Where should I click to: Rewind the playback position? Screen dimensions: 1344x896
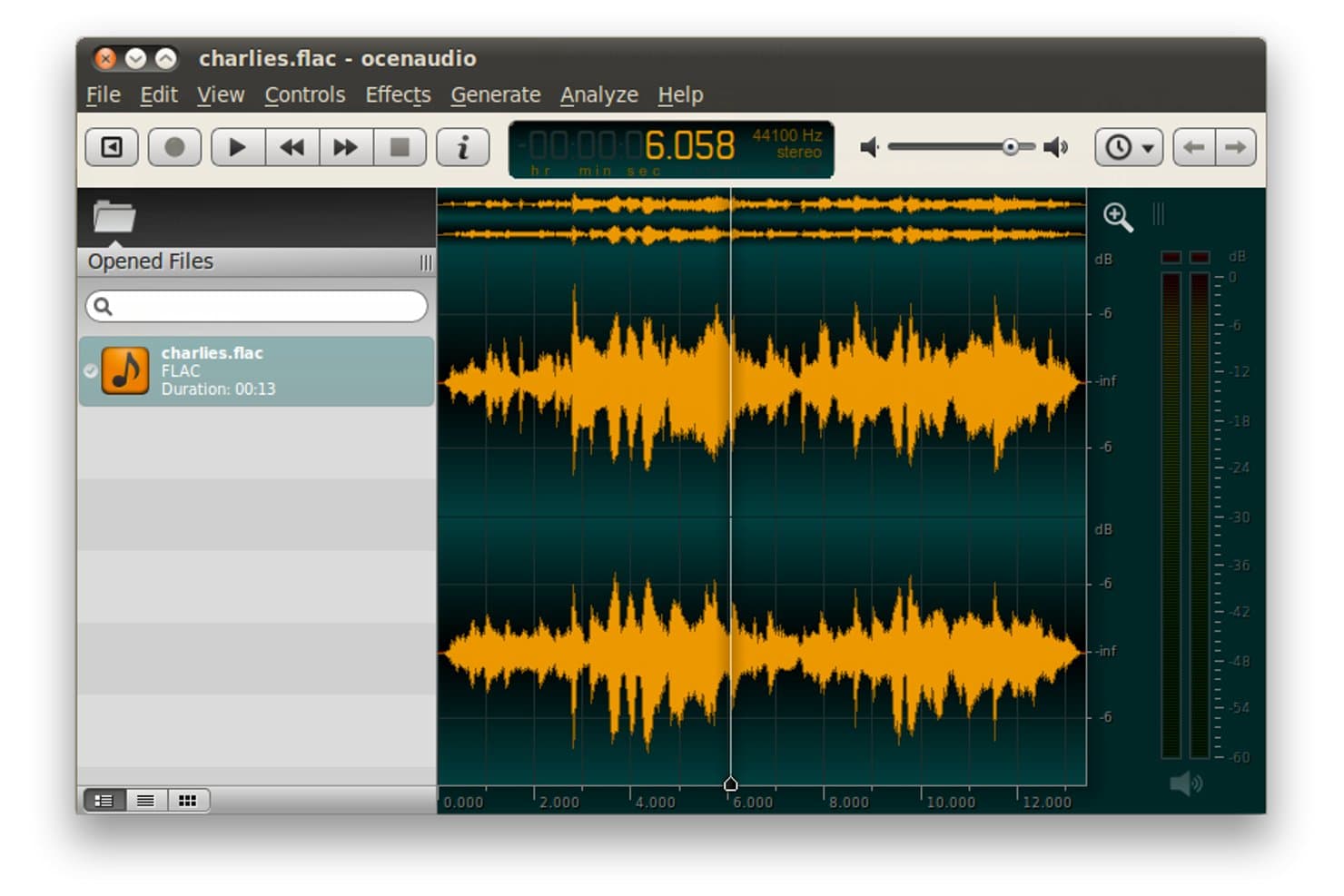292,147
